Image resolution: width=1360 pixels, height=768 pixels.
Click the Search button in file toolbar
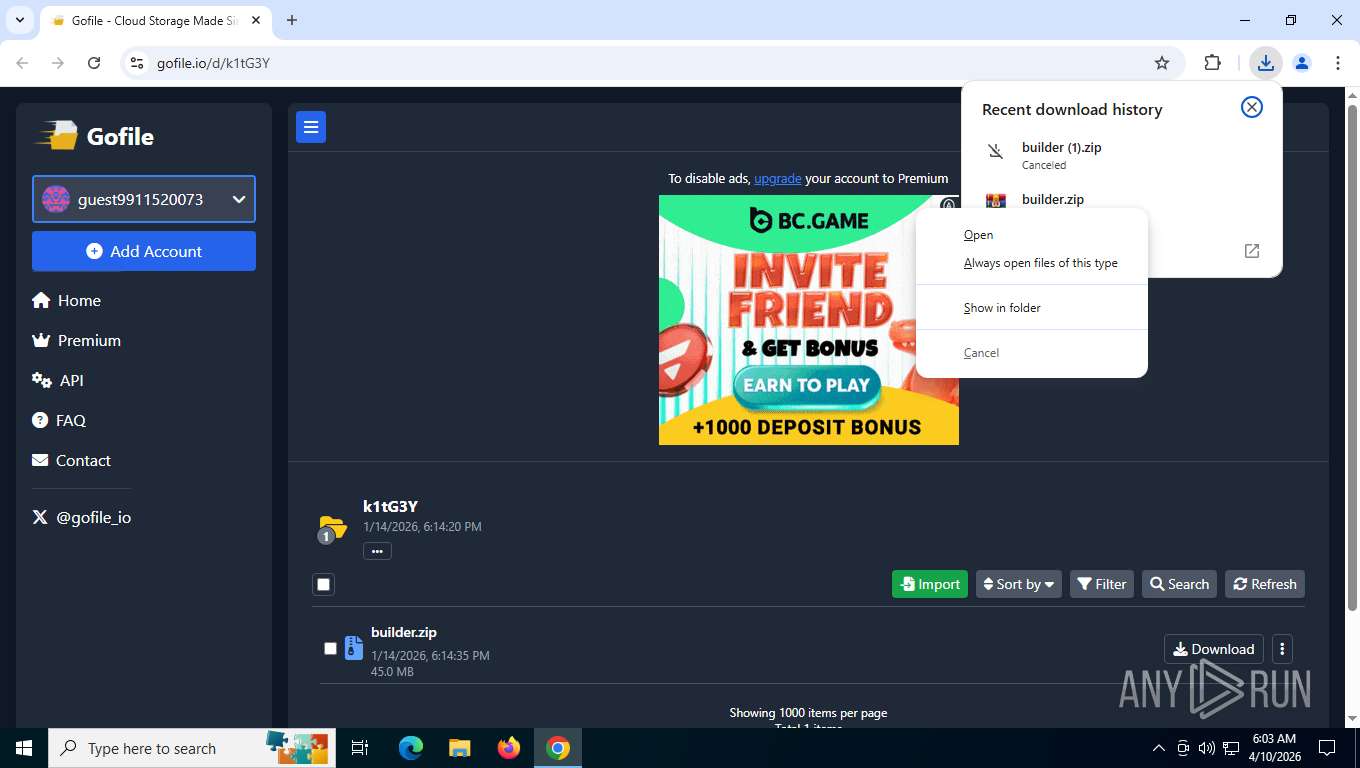pos(1179,584)
